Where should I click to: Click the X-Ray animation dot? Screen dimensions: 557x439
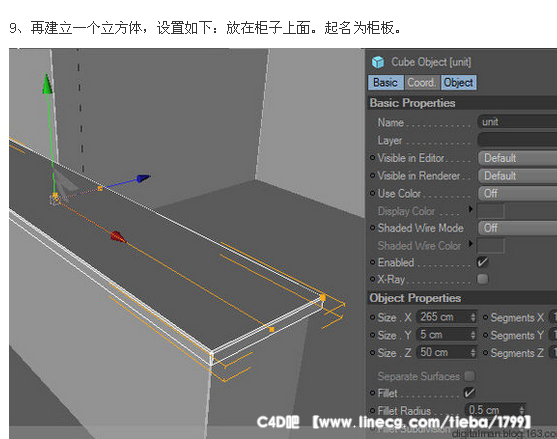pos(372,279)
